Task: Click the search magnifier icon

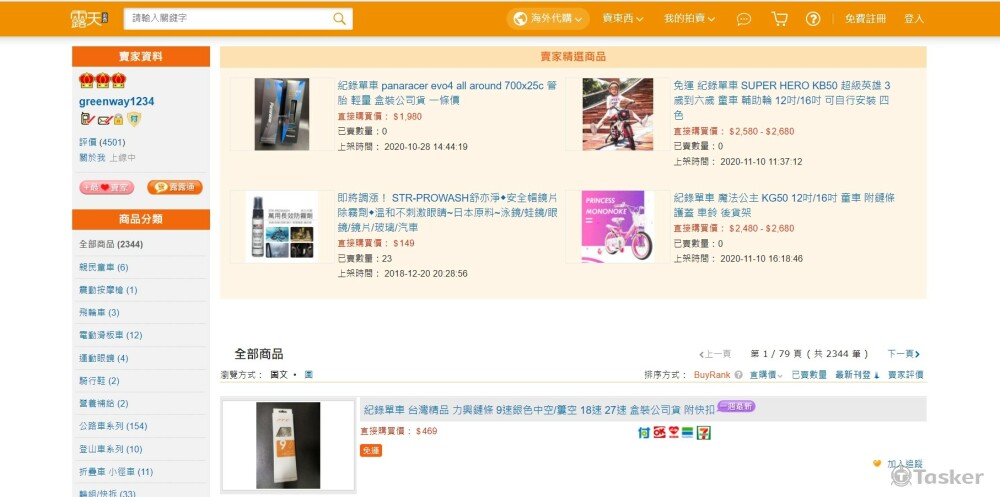Action: pos(339,19)
